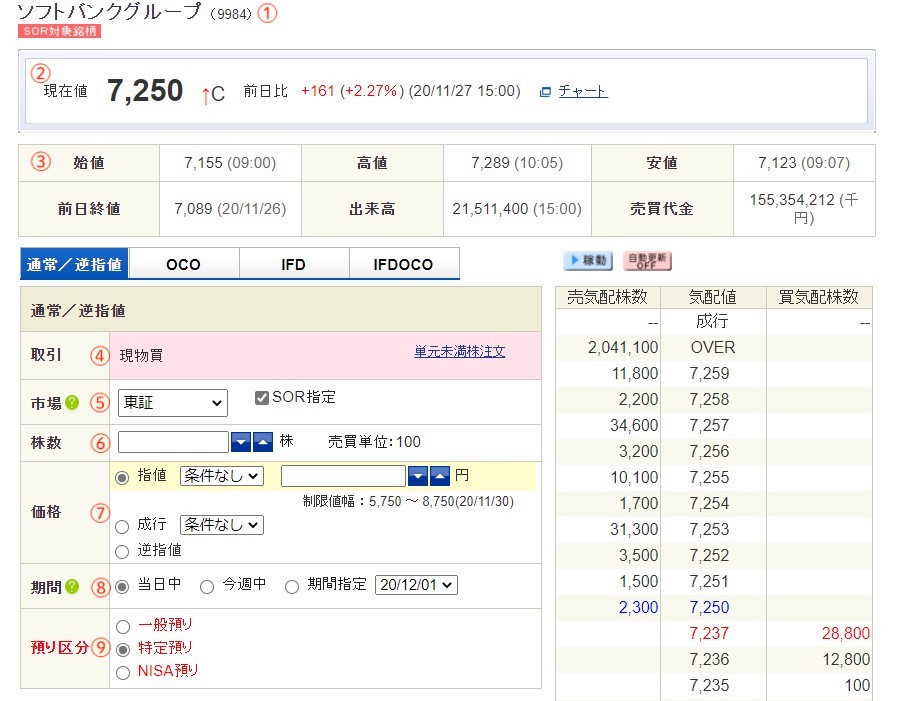
Task: Click the blue 7,250 price in order book
Action: 710,607
